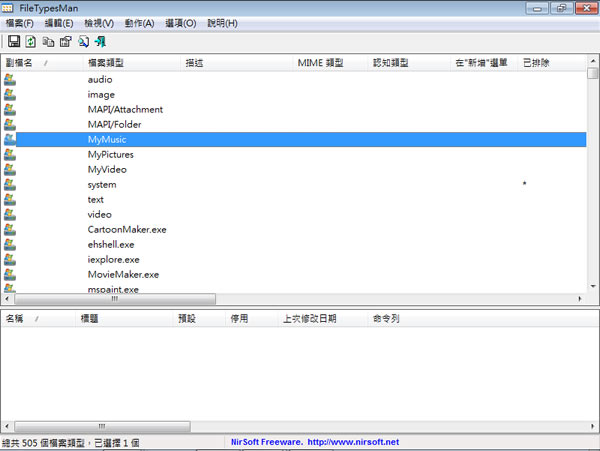
Task: Click the icon beside MovieMaker.exe
Action: click(x=10, y=274)
